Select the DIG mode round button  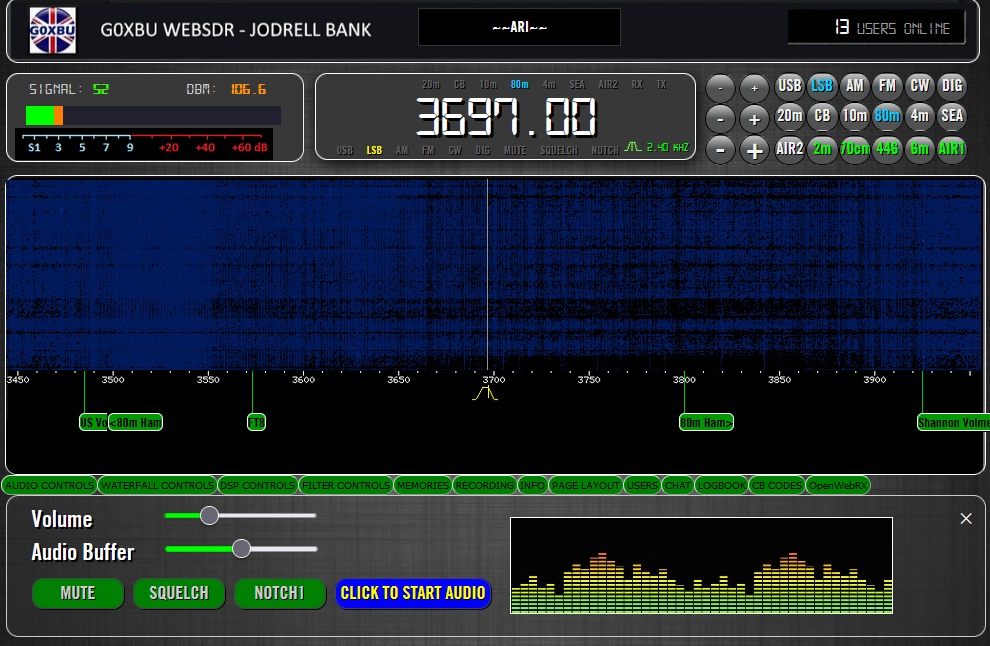point(952,86)
